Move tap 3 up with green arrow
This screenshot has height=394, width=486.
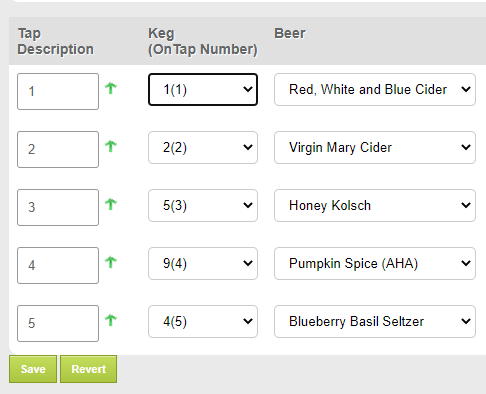coord(111,204)
